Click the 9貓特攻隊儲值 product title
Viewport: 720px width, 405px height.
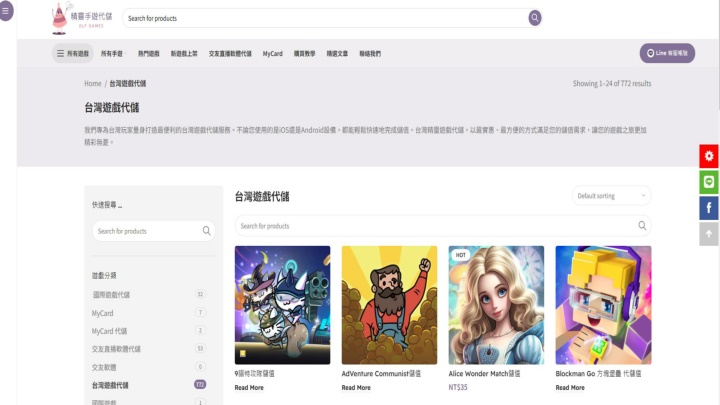(254, 374)
